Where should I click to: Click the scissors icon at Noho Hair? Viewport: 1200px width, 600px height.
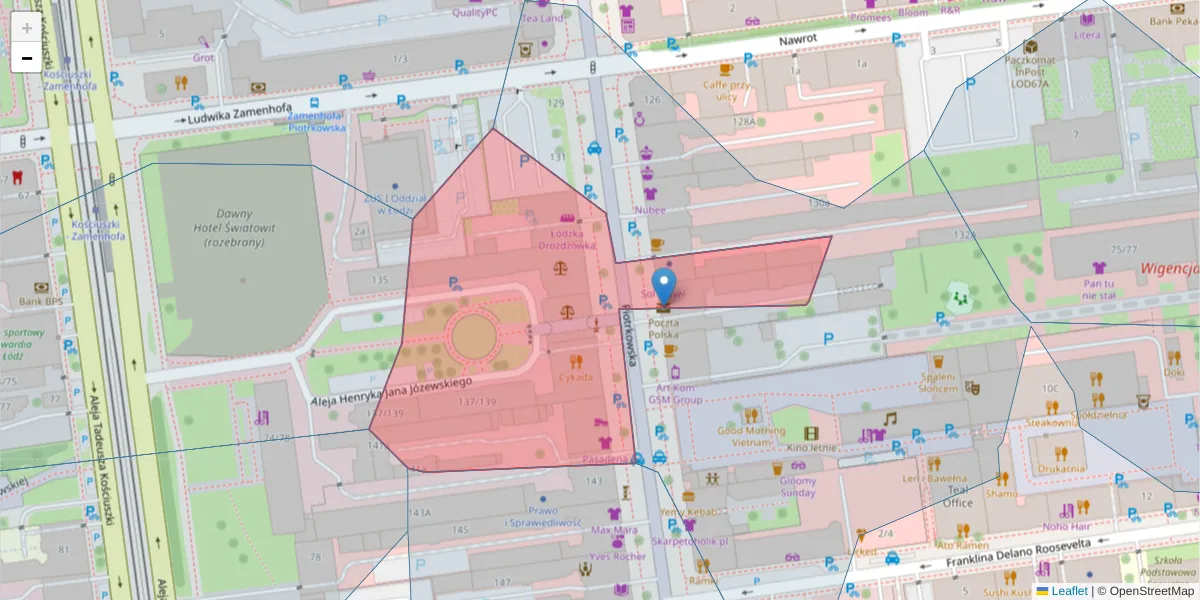point(1067,511)
